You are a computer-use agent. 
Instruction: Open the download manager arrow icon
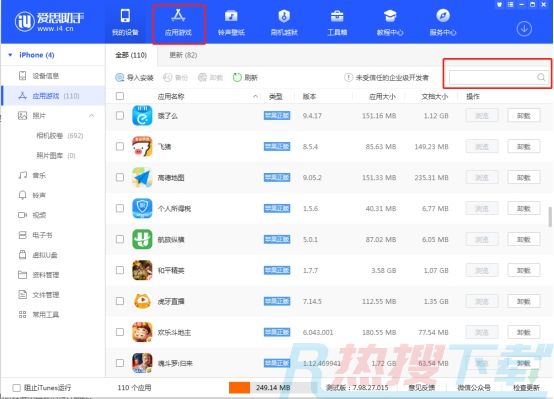tap(524, 29)
